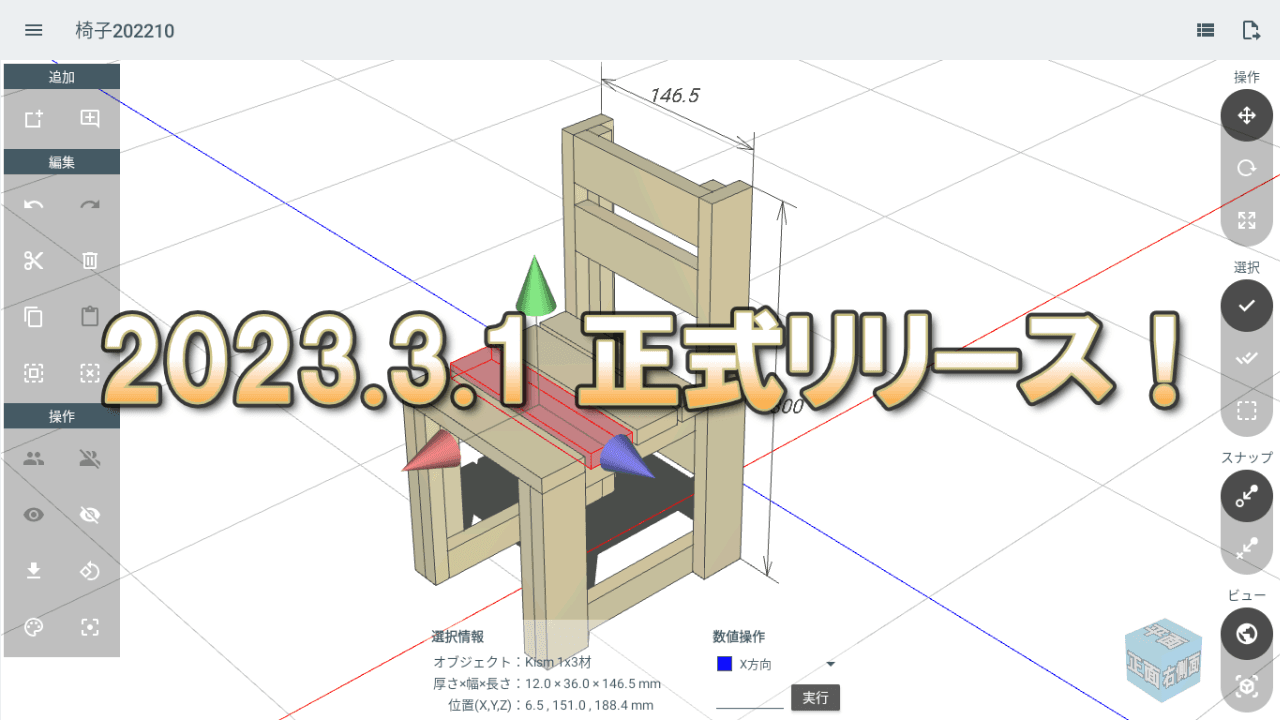Toggle the hide-object eye-slash icon
Viewport: 1280px width, 720px height.
click(90, 514)
